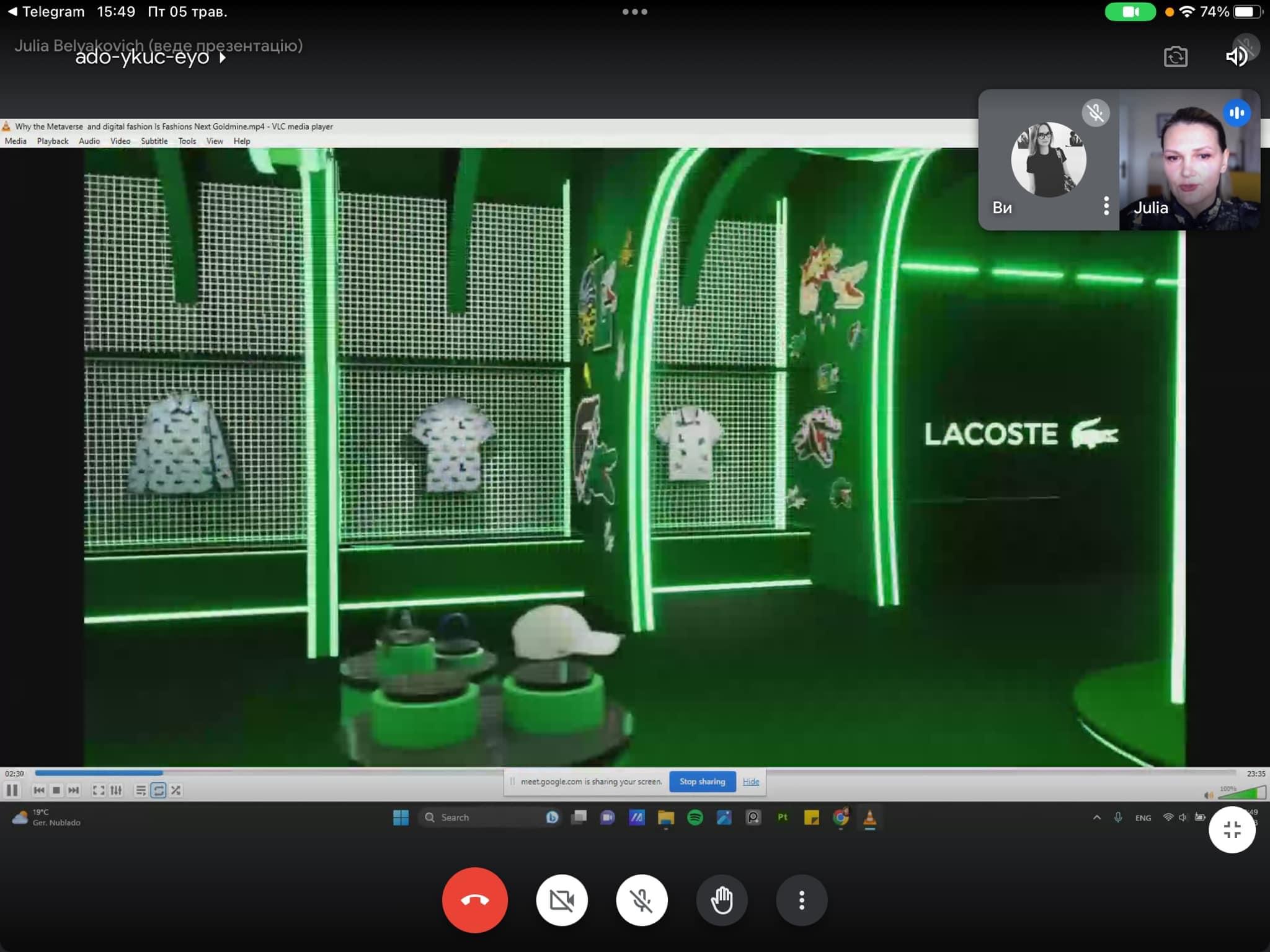Open Task View icon on taskbar
This screenshot has width=1270, height=952.
pos(579,818)
